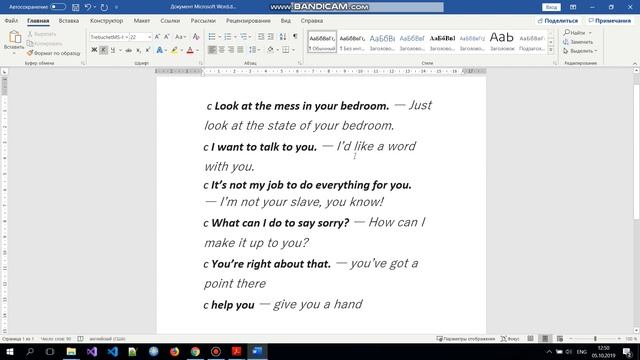This screenshot has height=360, width=640.
Task: Click the clear formatting icon
Action: 196,37
